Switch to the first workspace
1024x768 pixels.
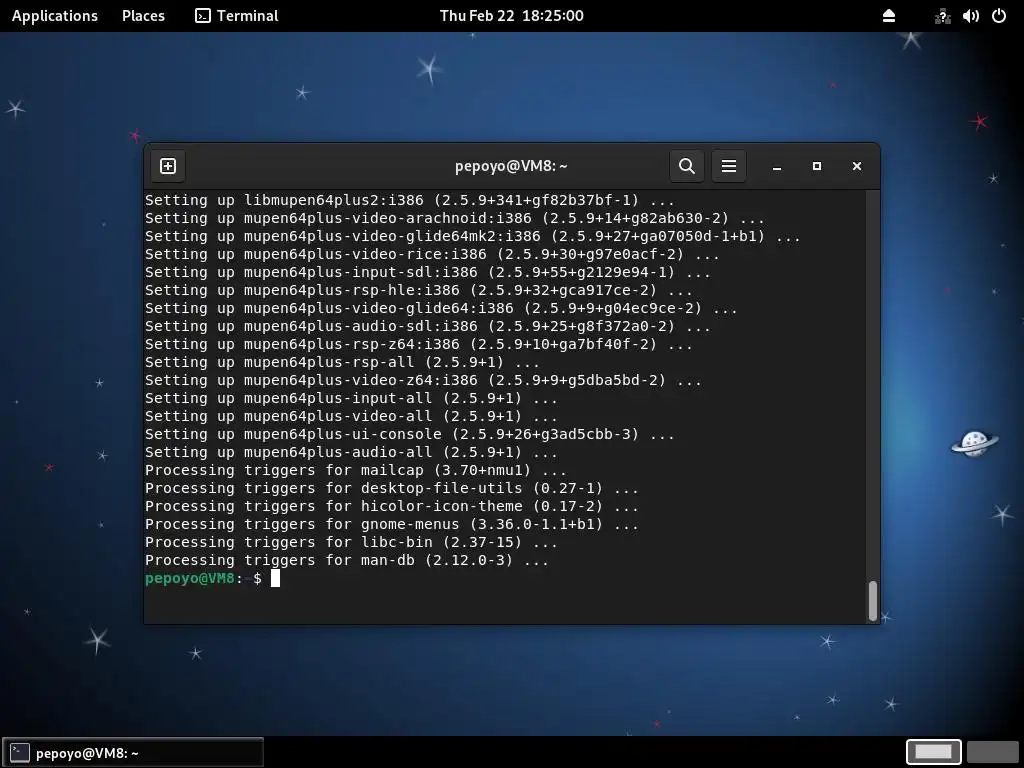(933, 752)
